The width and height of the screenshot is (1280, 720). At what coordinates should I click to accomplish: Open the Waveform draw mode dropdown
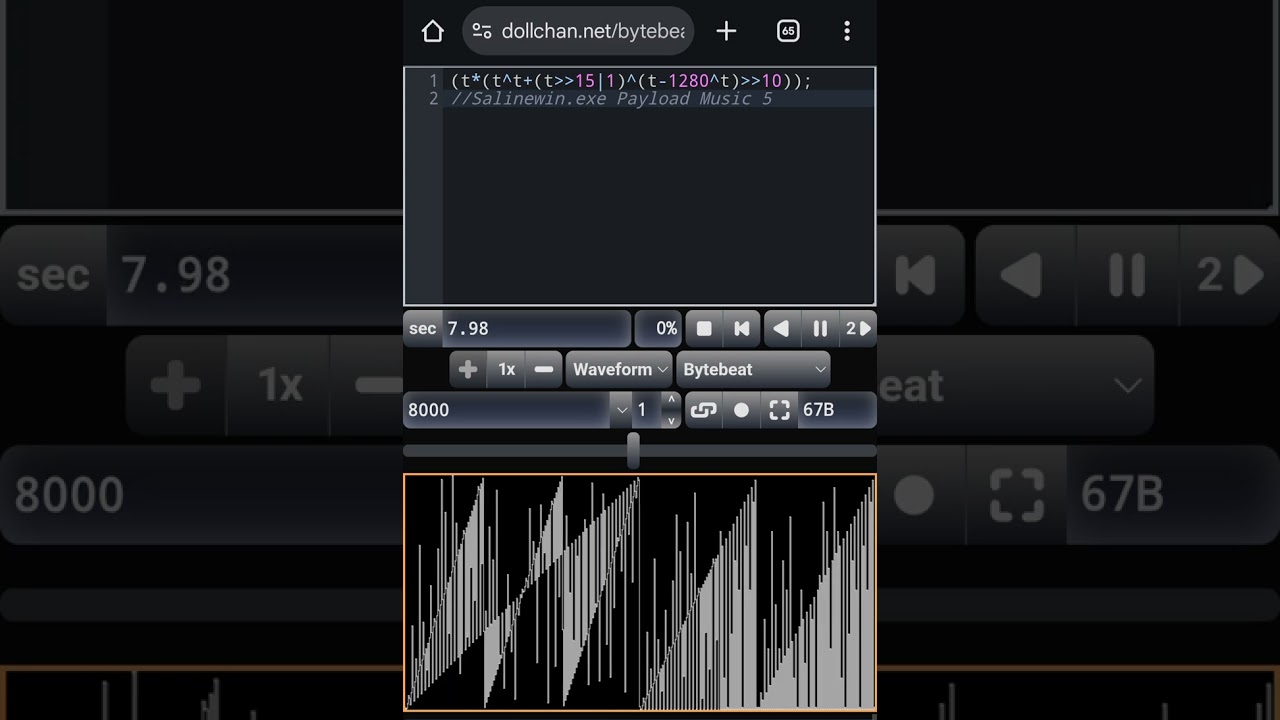619,369
